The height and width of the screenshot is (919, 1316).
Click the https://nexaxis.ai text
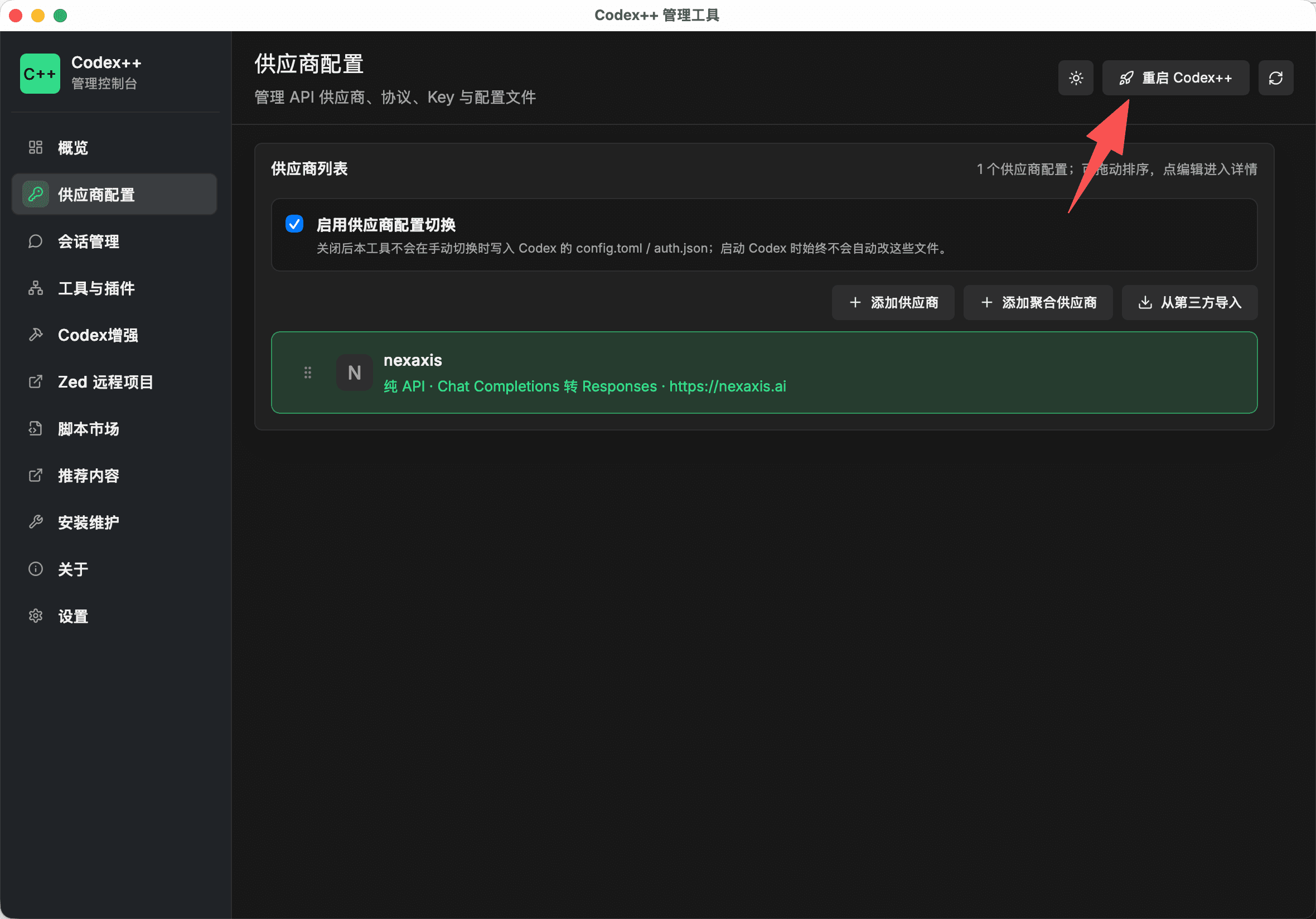click(x=727, y=386)
